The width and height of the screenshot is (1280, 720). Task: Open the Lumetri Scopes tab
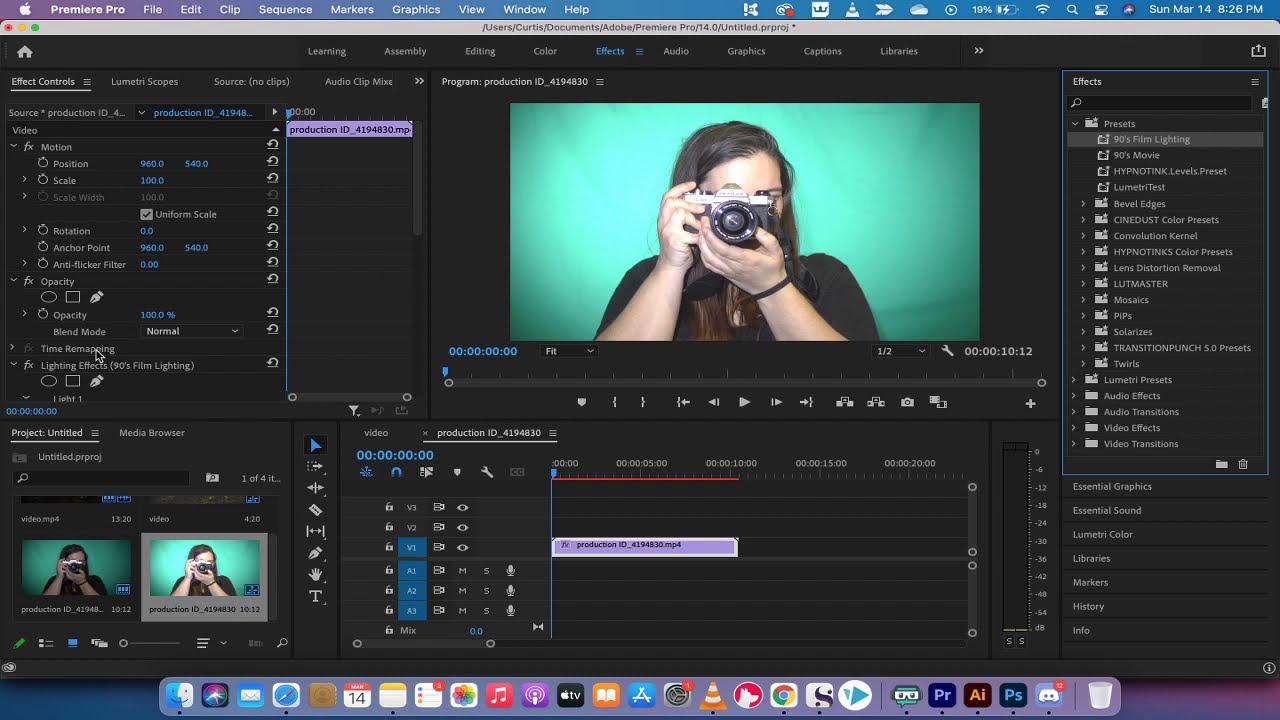pos(144,82)
